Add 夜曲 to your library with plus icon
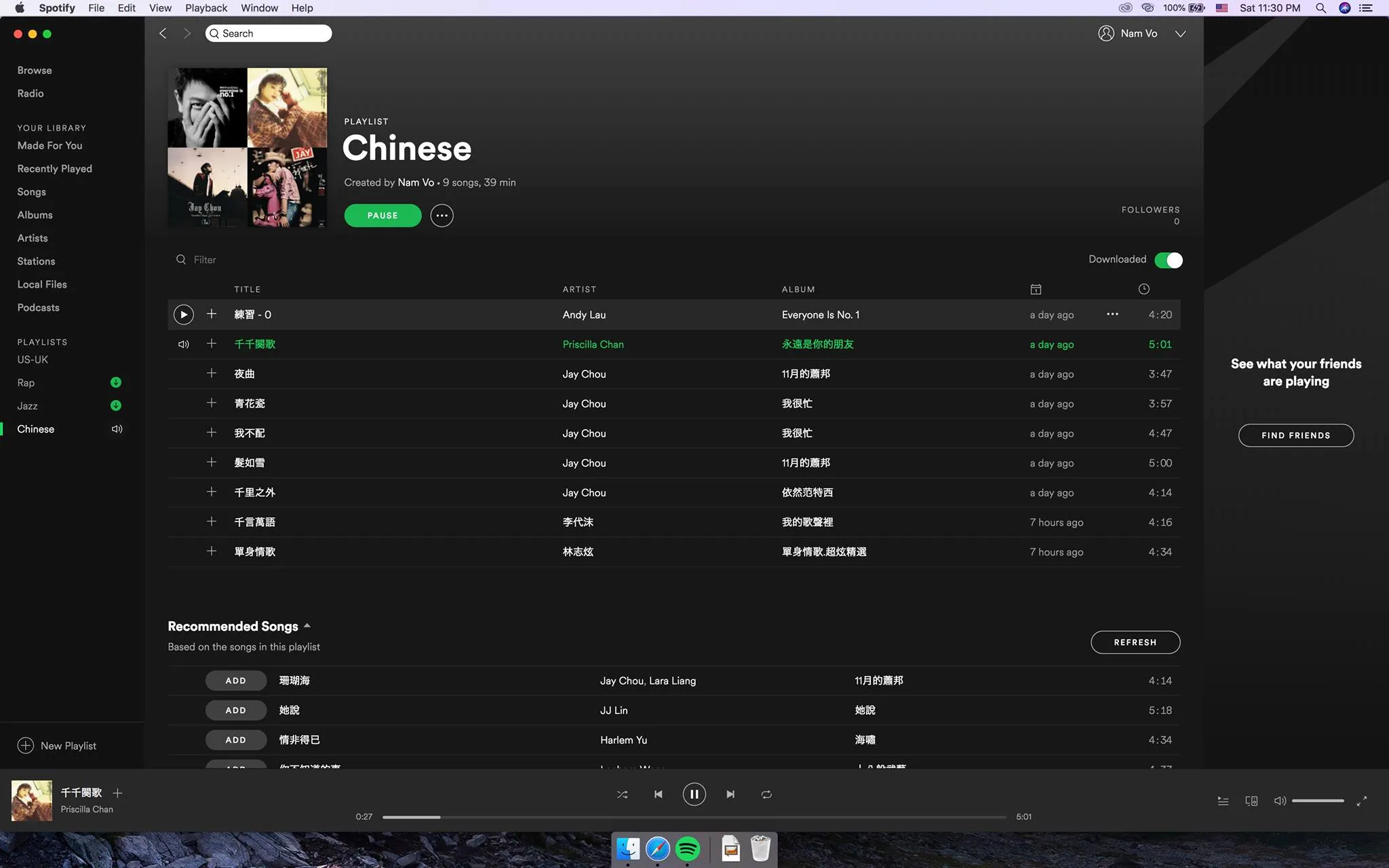Image resolution: width=1389 pixels, height=868 pixels. [211, 373]
